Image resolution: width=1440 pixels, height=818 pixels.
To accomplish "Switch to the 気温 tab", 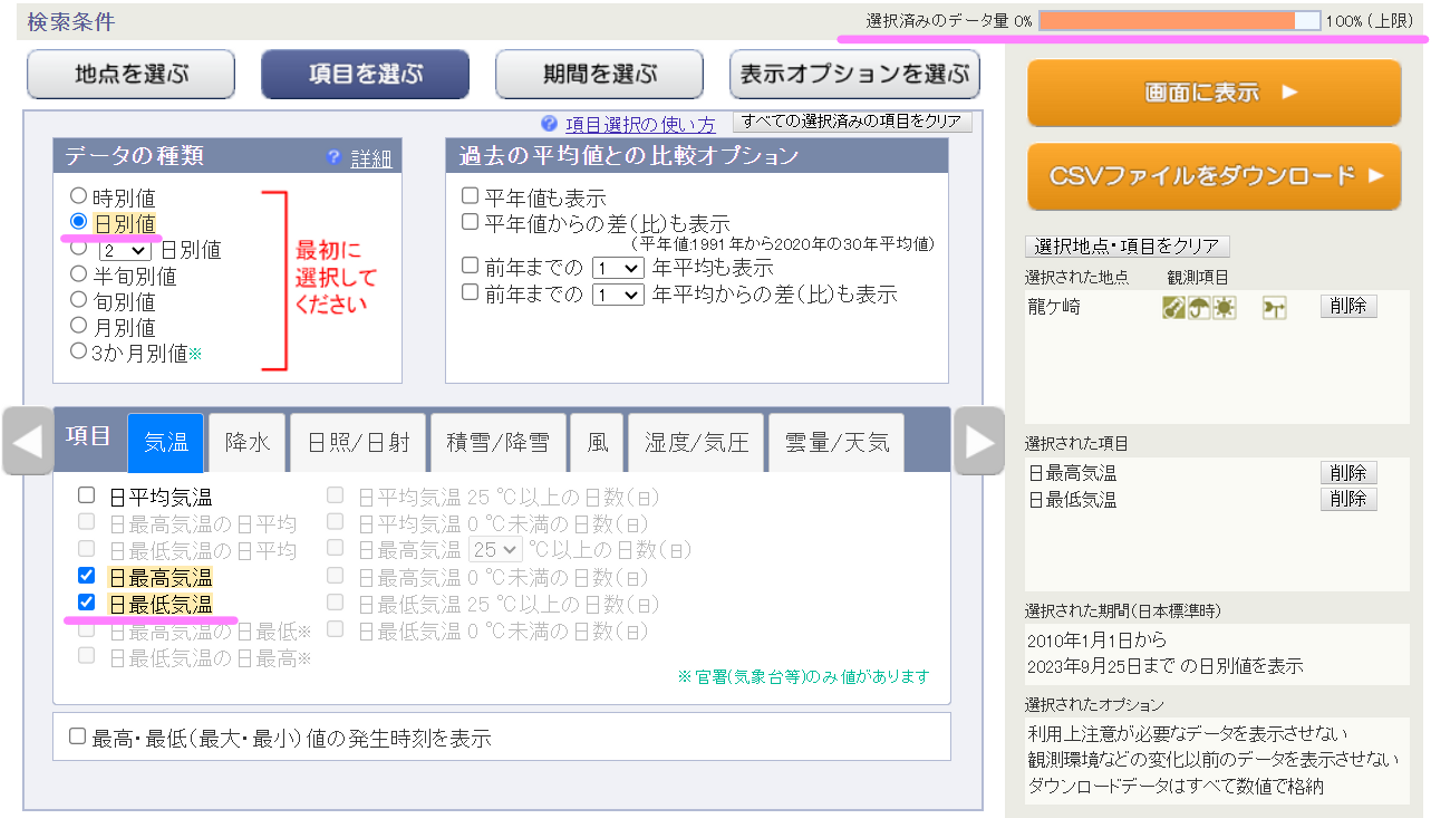I will [x=166, y=442].
